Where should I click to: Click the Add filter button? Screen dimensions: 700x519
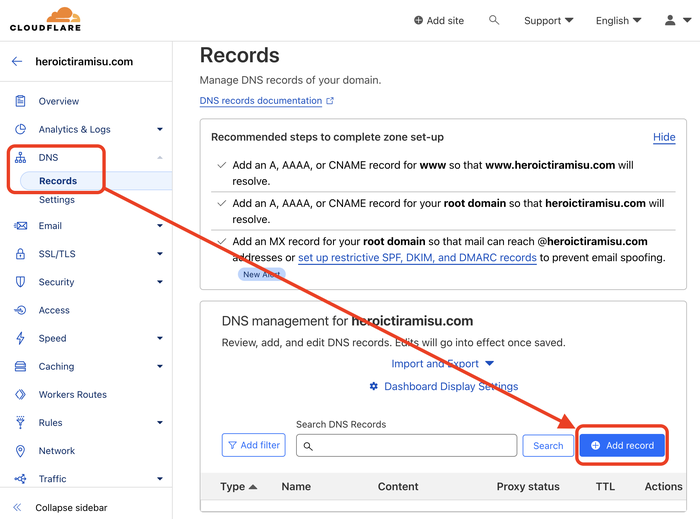pyautogui.click(x=254, y=445)
